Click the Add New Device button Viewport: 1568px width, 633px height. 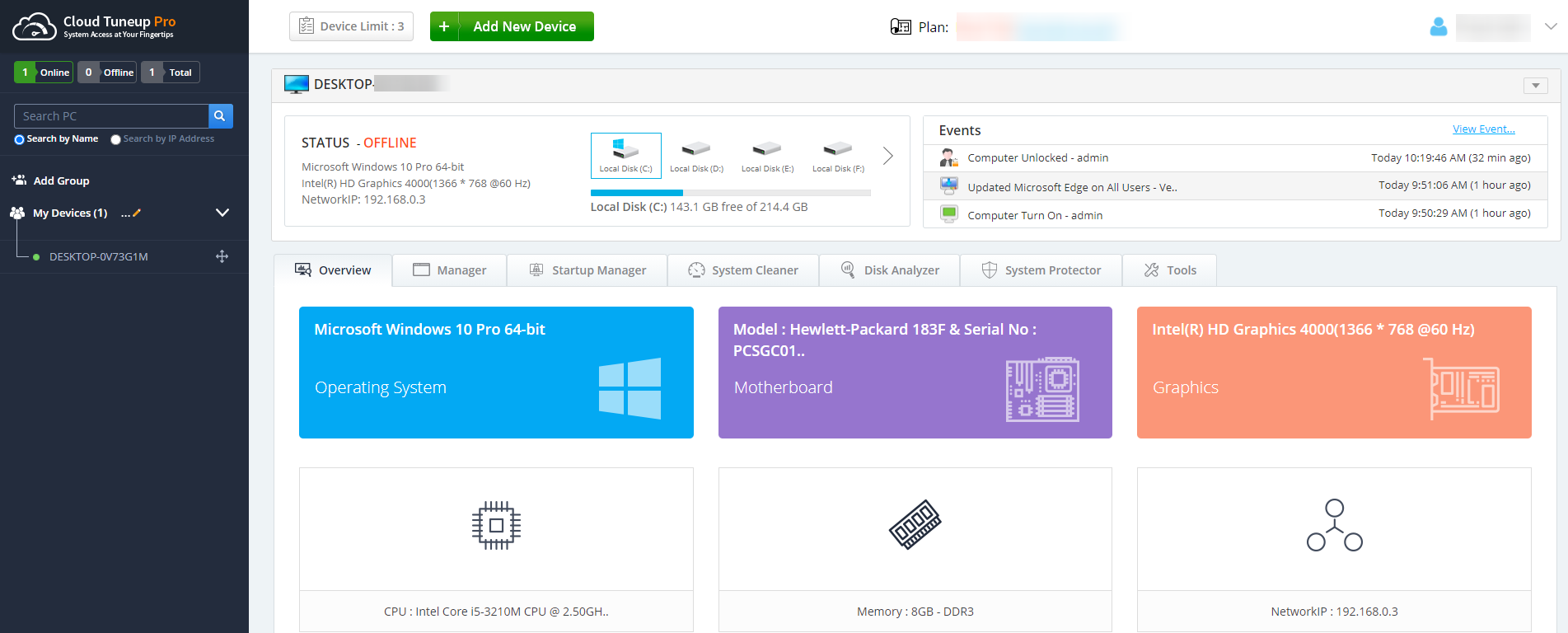coord(512,26)
